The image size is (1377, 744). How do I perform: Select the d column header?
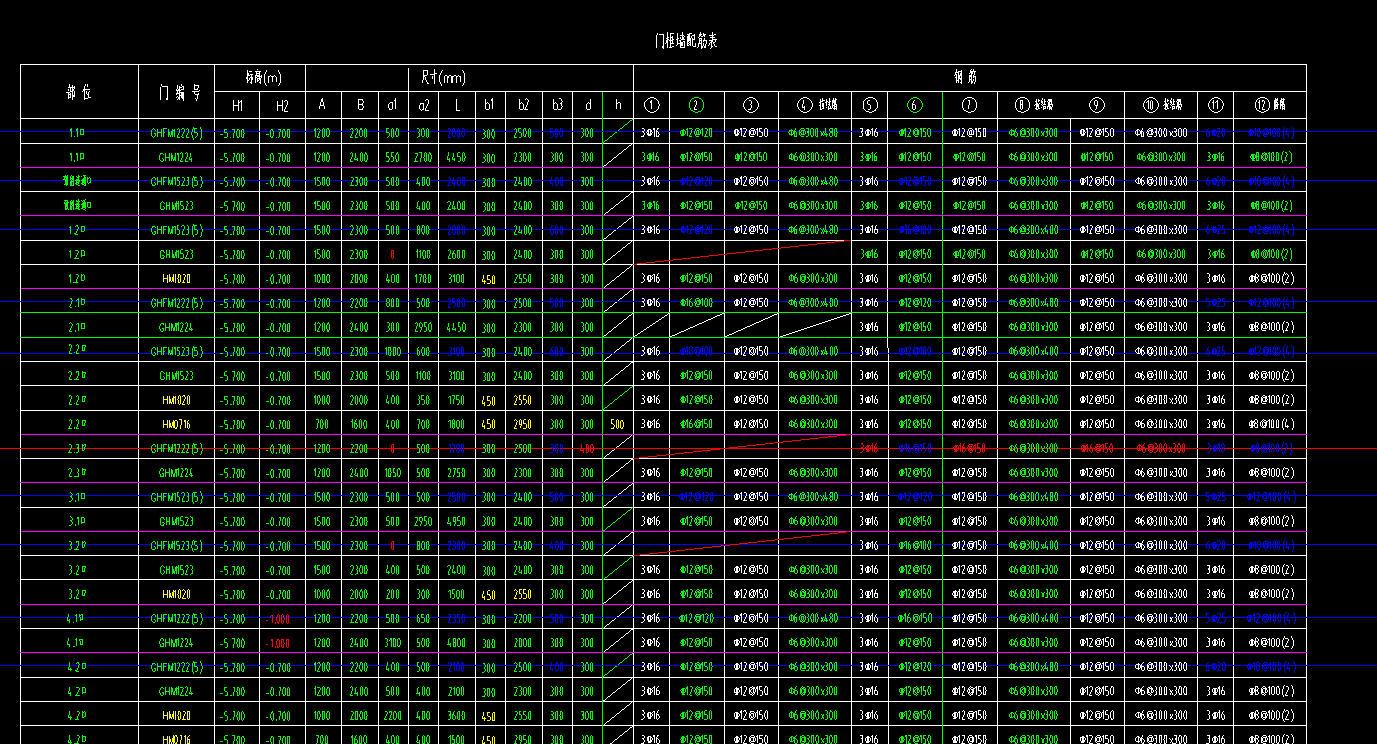click(588, 105)
